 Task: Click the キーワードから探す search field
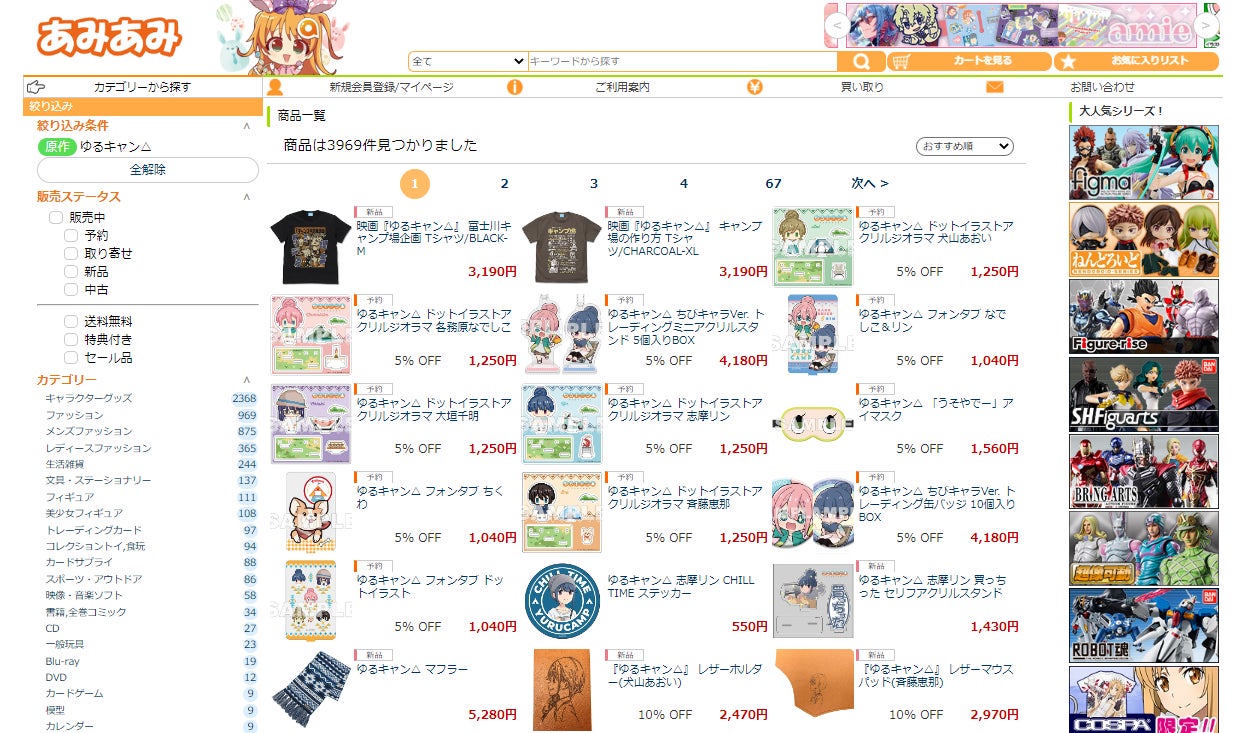pos(681,61)
